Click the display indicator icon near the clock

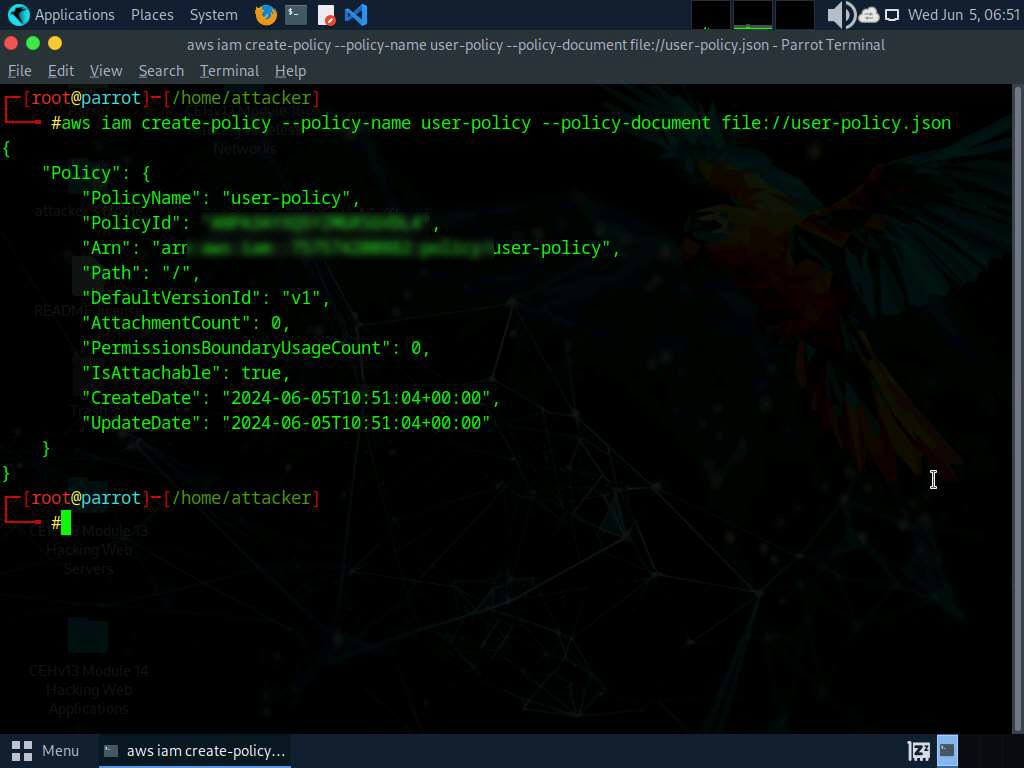tap(892, 15)
